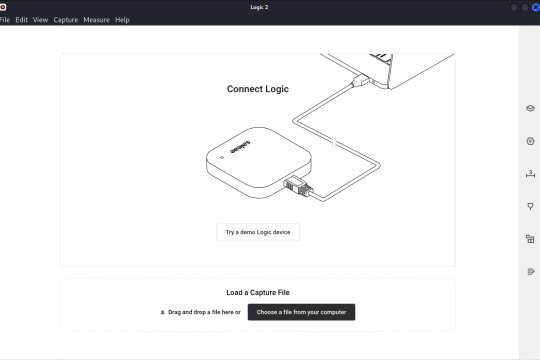Open the Analyzers panel icon
Viewport: 540px width, 360px height.
(x=530, y=141)
